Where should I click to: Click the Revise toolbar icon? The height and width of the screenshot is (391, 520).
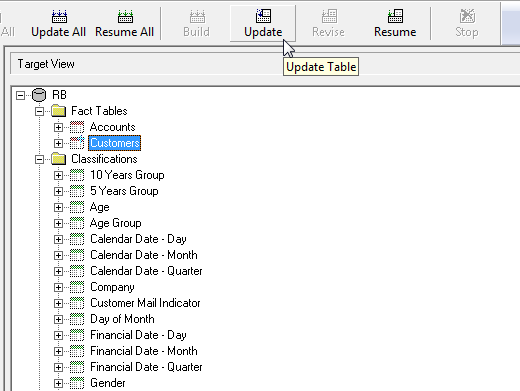pos(329,16)
